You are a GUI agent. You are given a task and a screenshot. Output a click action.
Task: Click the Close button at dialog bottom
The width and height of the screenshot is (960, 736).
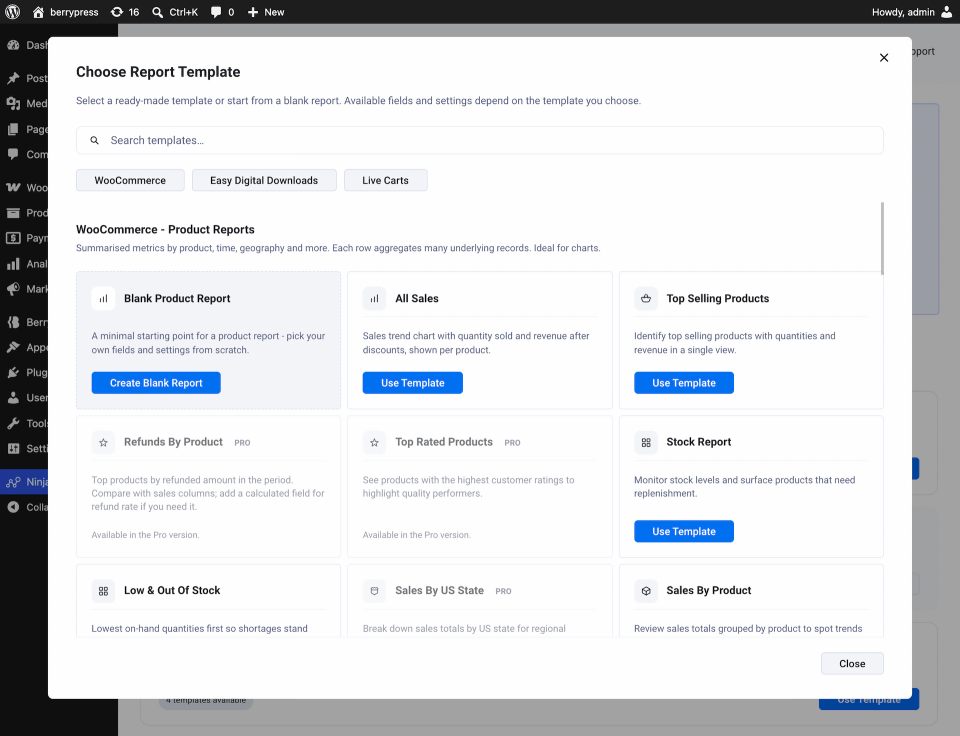pos(852,664)
